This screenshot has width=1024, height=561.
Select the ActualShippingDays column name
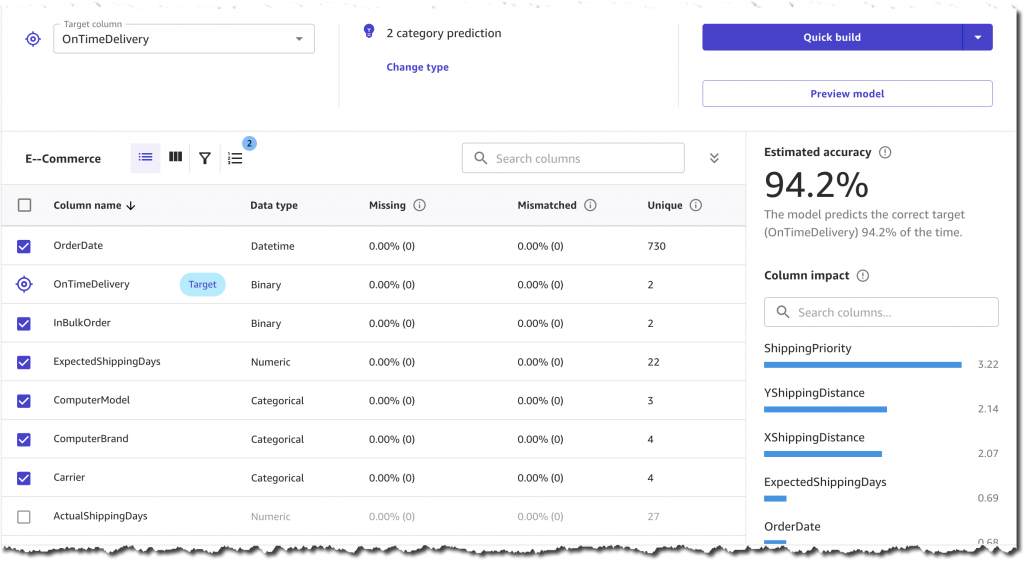pyautogui.click(x=101, y=516)
